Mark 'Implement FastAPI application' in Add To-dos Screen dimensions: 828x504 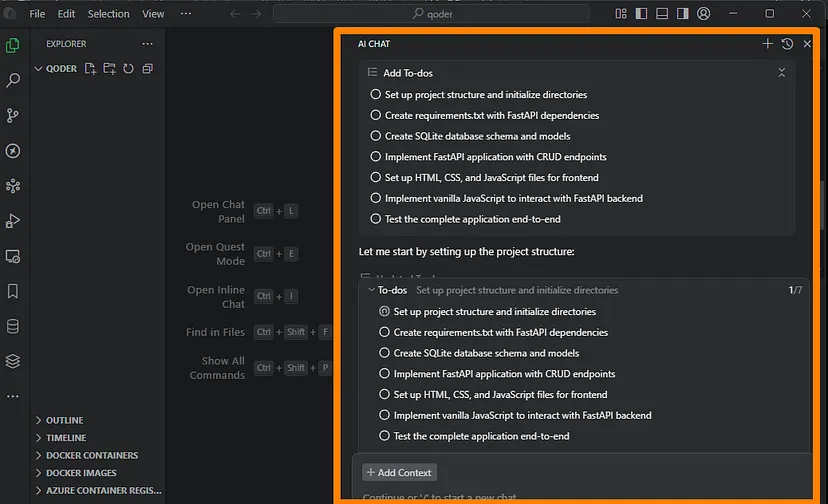click(375, 156)
